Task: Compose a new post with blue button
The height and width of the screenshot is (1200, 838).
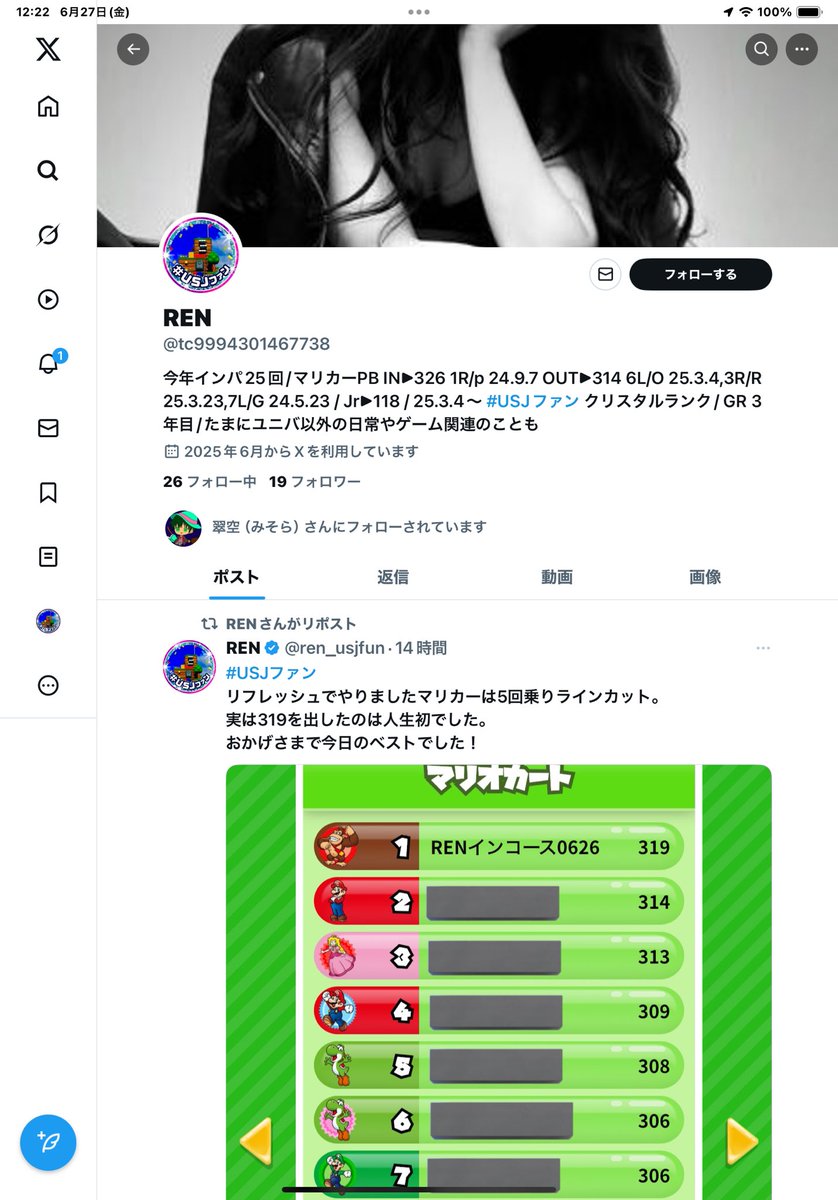Action: [x=48, y=1142]
